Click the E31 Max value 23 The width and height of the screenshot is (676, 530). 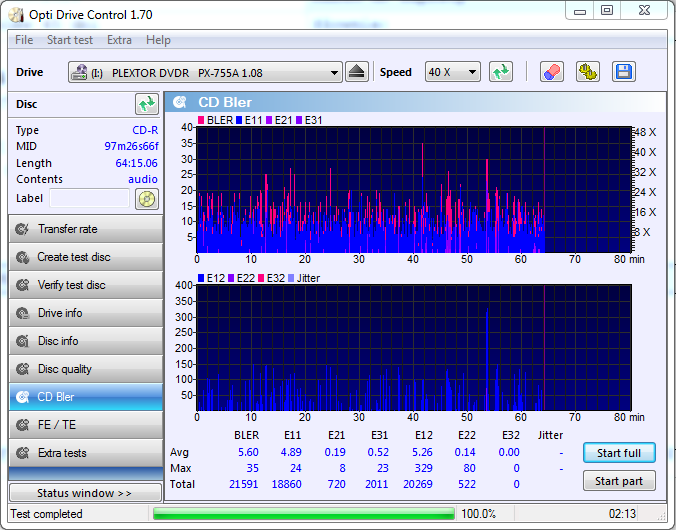pos(382,468)
